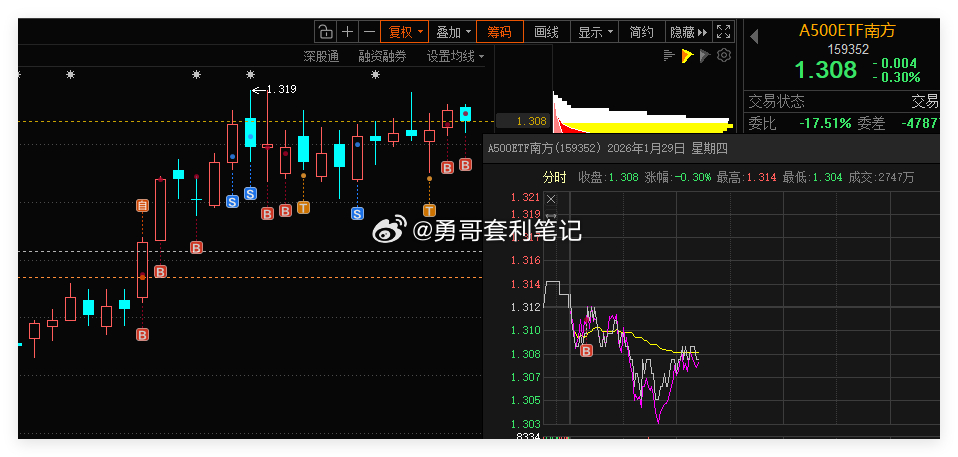
Task: Click the star marker above the 1.319 candle
Action: 250,75
